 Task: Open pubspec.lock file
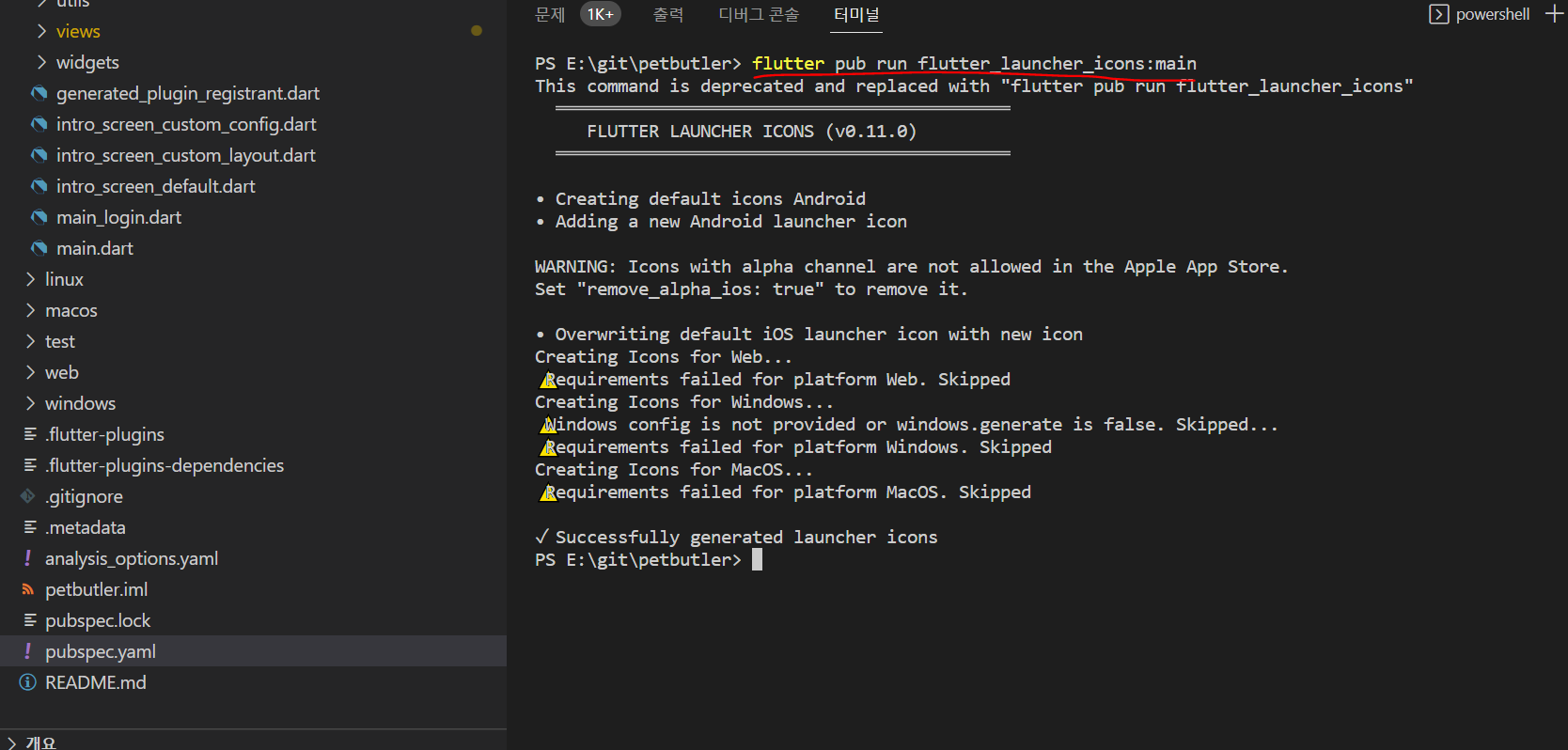click(98, 620)
